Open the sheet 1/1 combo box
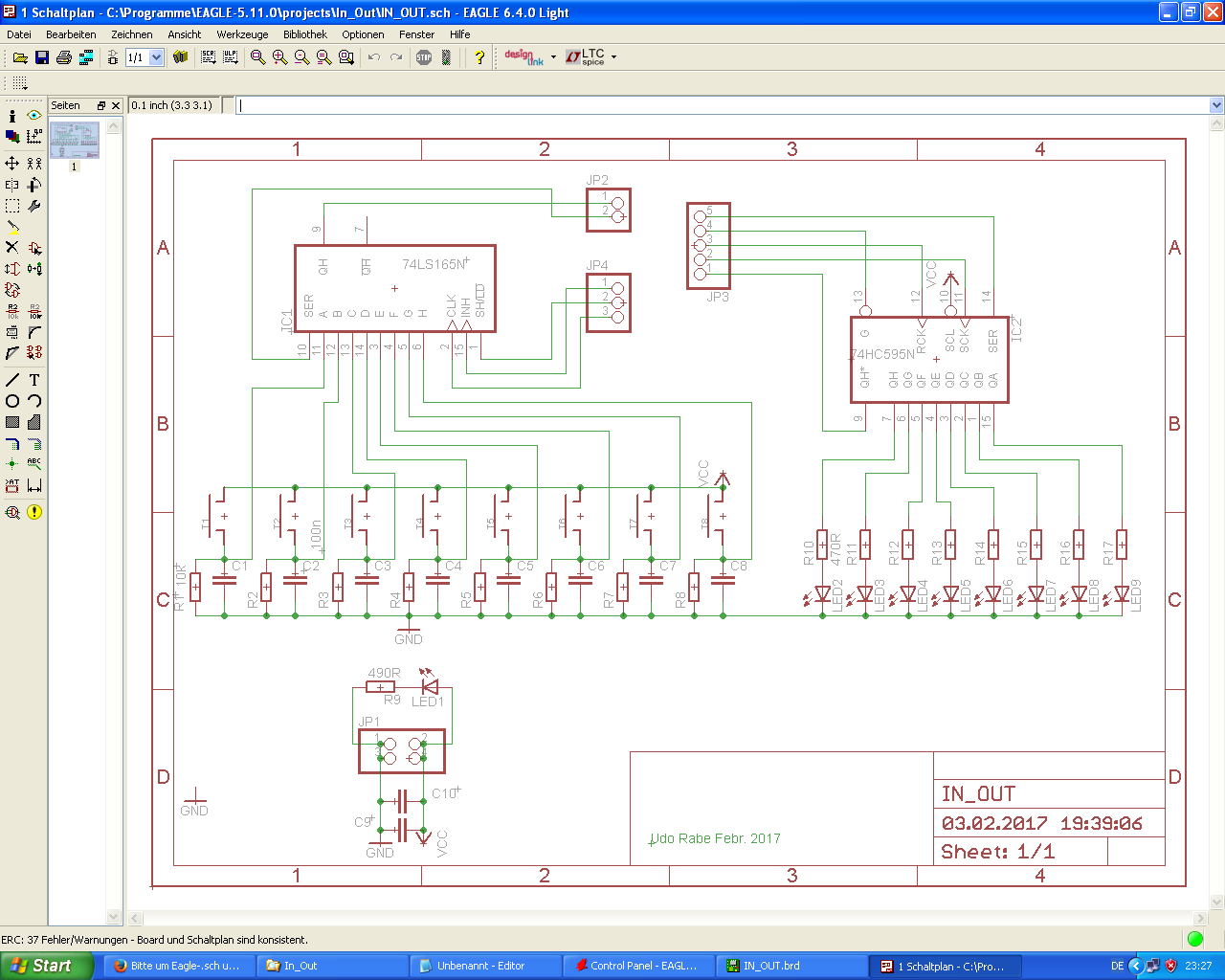The height and width of the screenshot is (980, 1225). (x=145, y=57)
